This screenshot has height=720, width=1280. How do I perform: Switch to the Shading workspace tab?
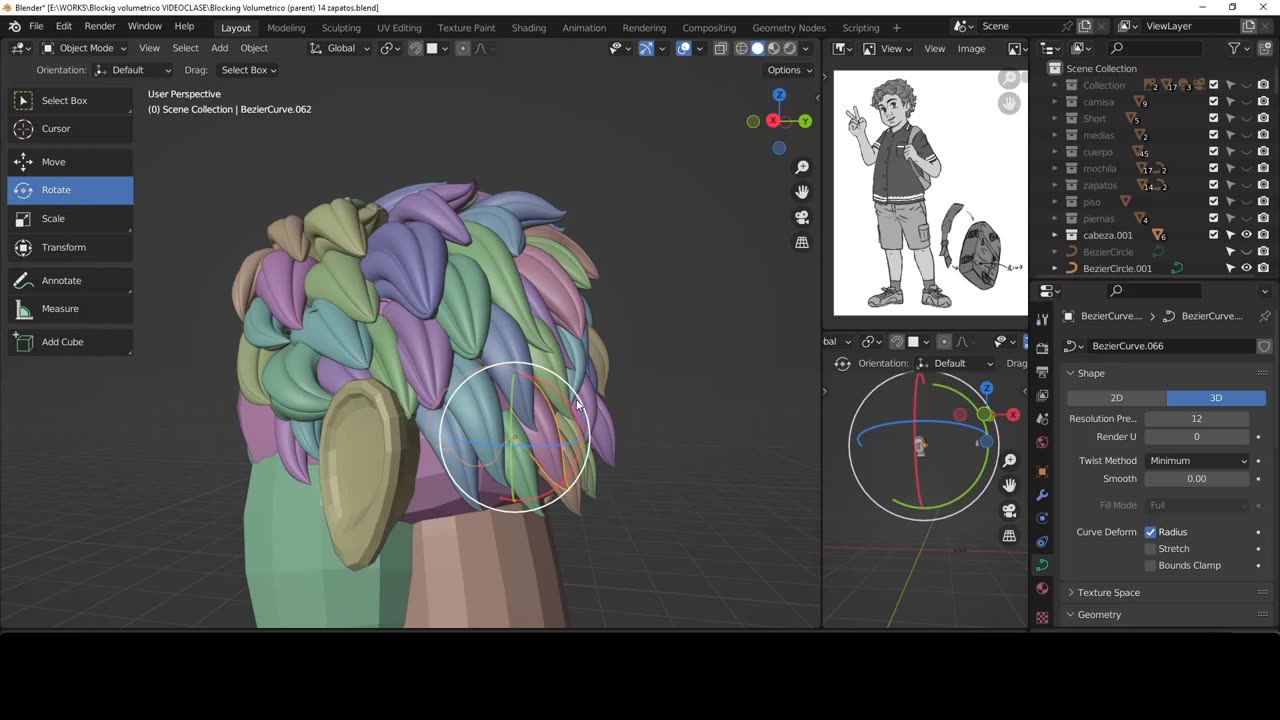tap(529, 28)
